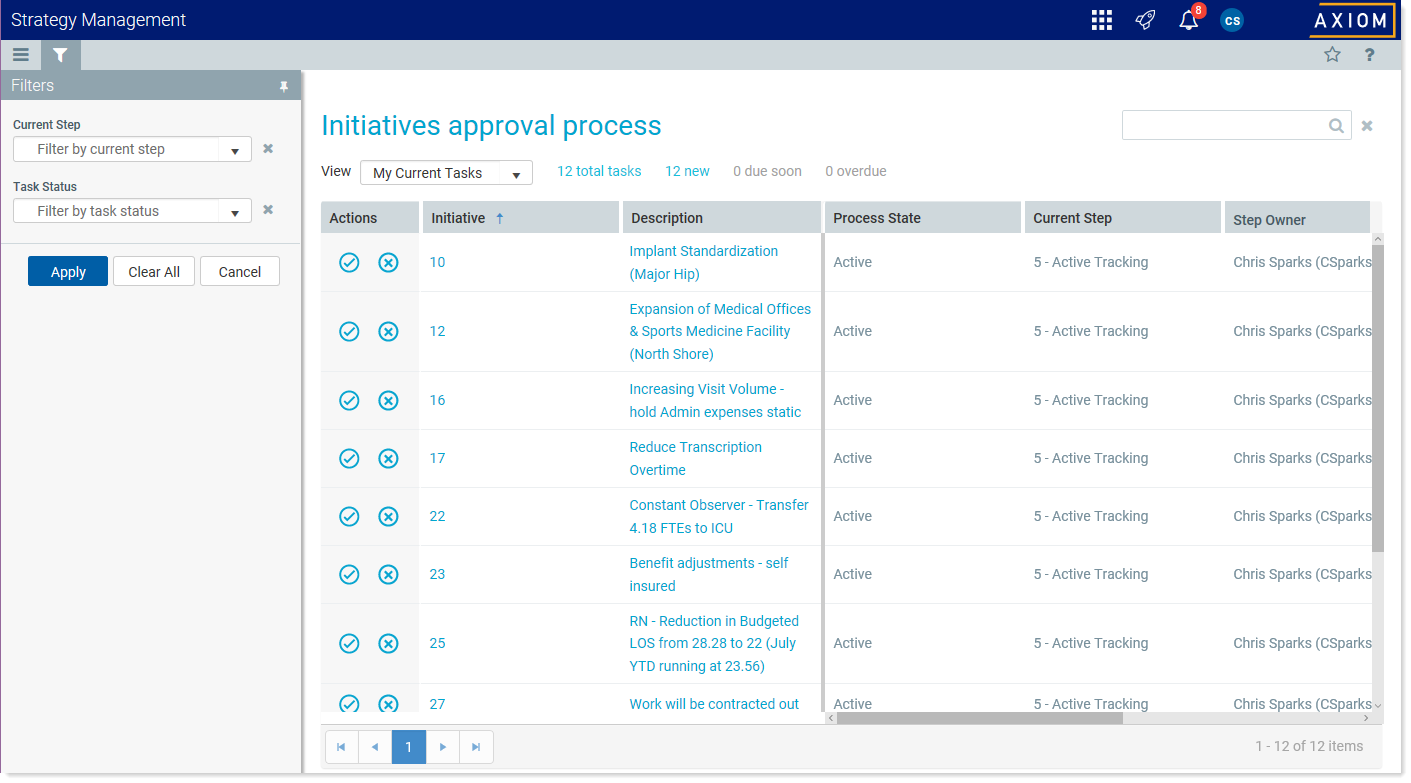Image resolution: width=1411 pixels, height=783 pixels.
Task: Click the horizontal scrollbar under the table
Action: coord(979,718)
